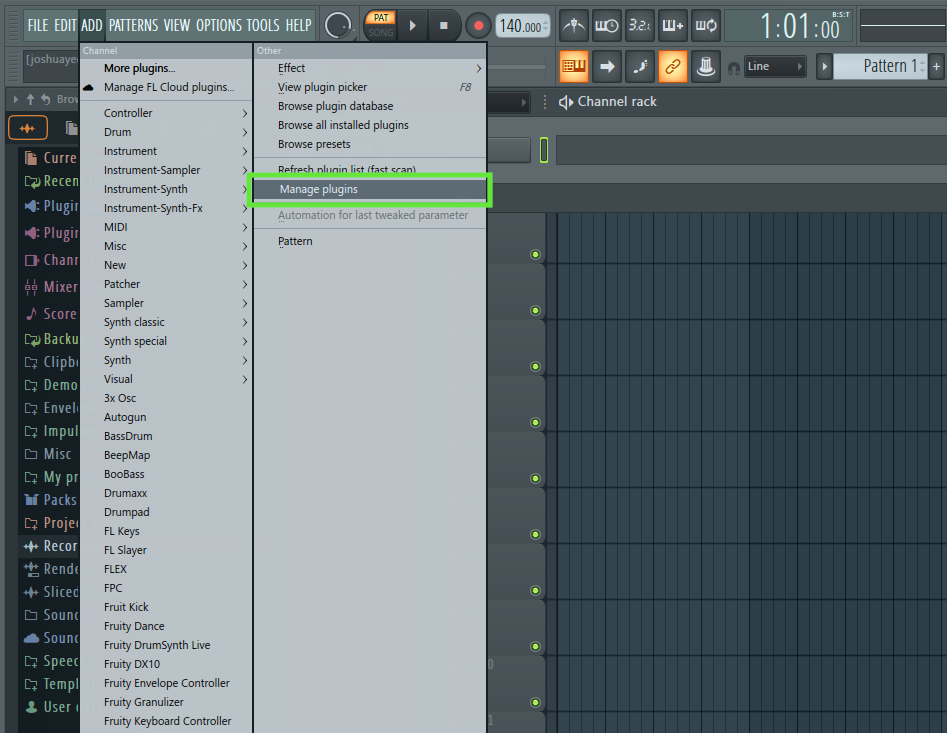
Task: Select the Pattern 1 selector
Action: [x=880, y=66]
